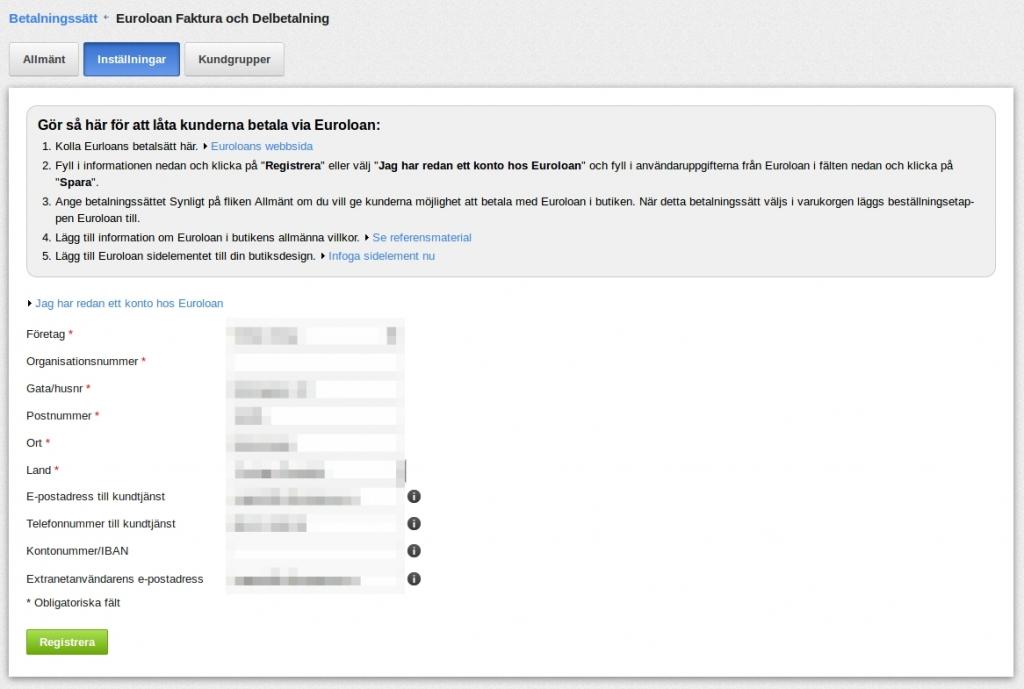The width and height of the screenshot is (1024, 689).
Task: Click the 'E-postadress till kundtjänst' label
Action: coord(95,496)
